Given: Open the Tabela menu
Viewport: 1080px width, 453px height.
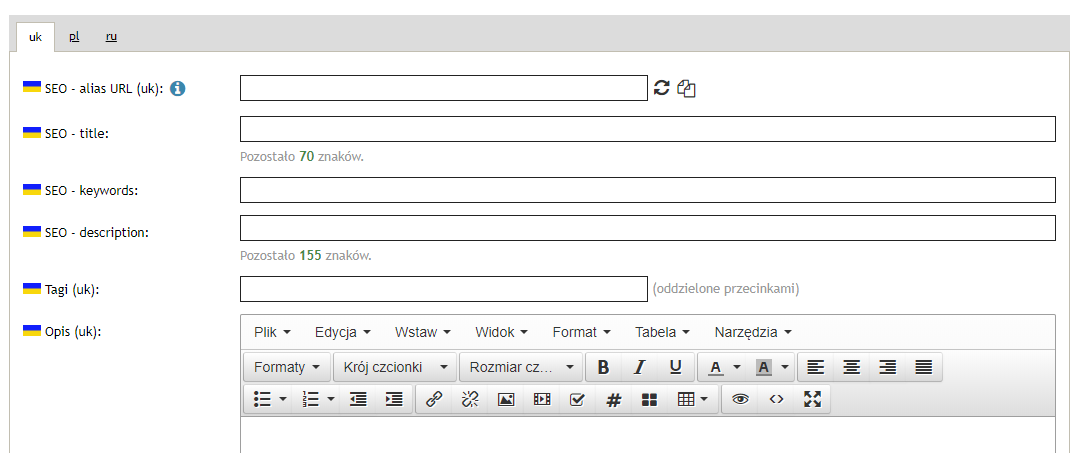Looking at the screenshot, I should click(x=662, y=332).
